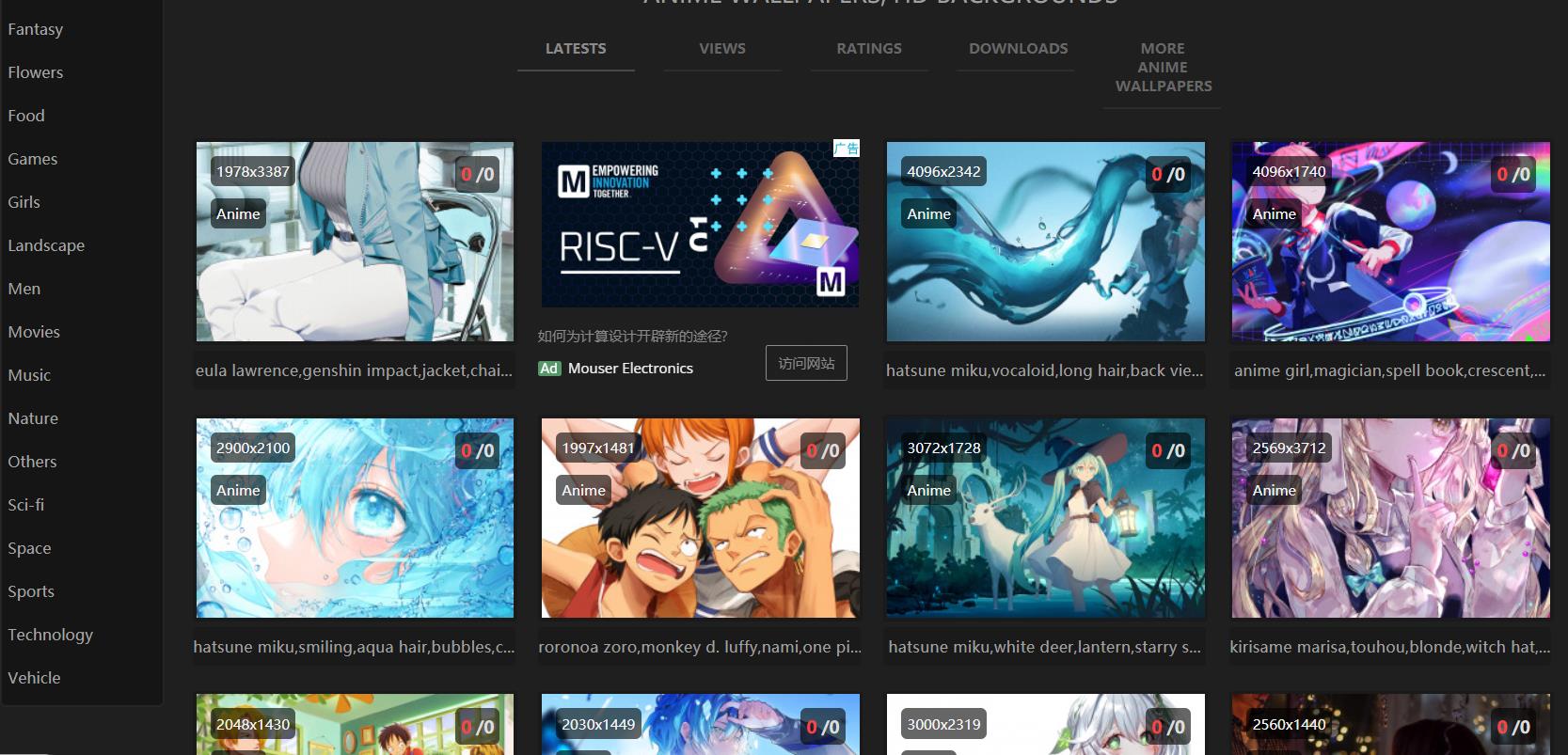Select the Sci-fi category
1568x755 pixels.
tap(26, 505)
